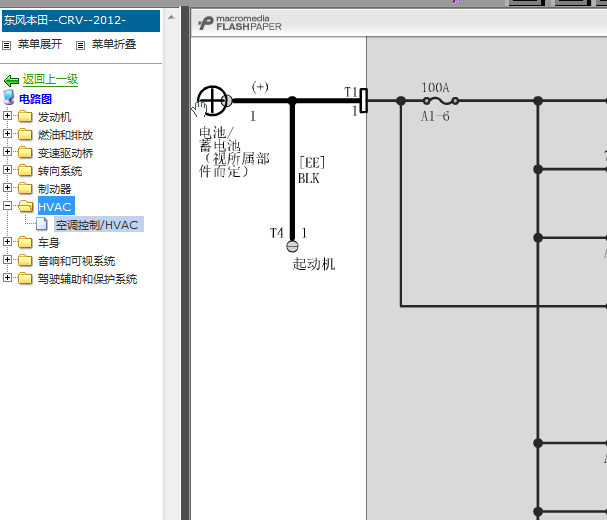Select the 驾驶辅助和保护系统 tree item
This screenshot has width=607, height=520.
pos(87,279)
